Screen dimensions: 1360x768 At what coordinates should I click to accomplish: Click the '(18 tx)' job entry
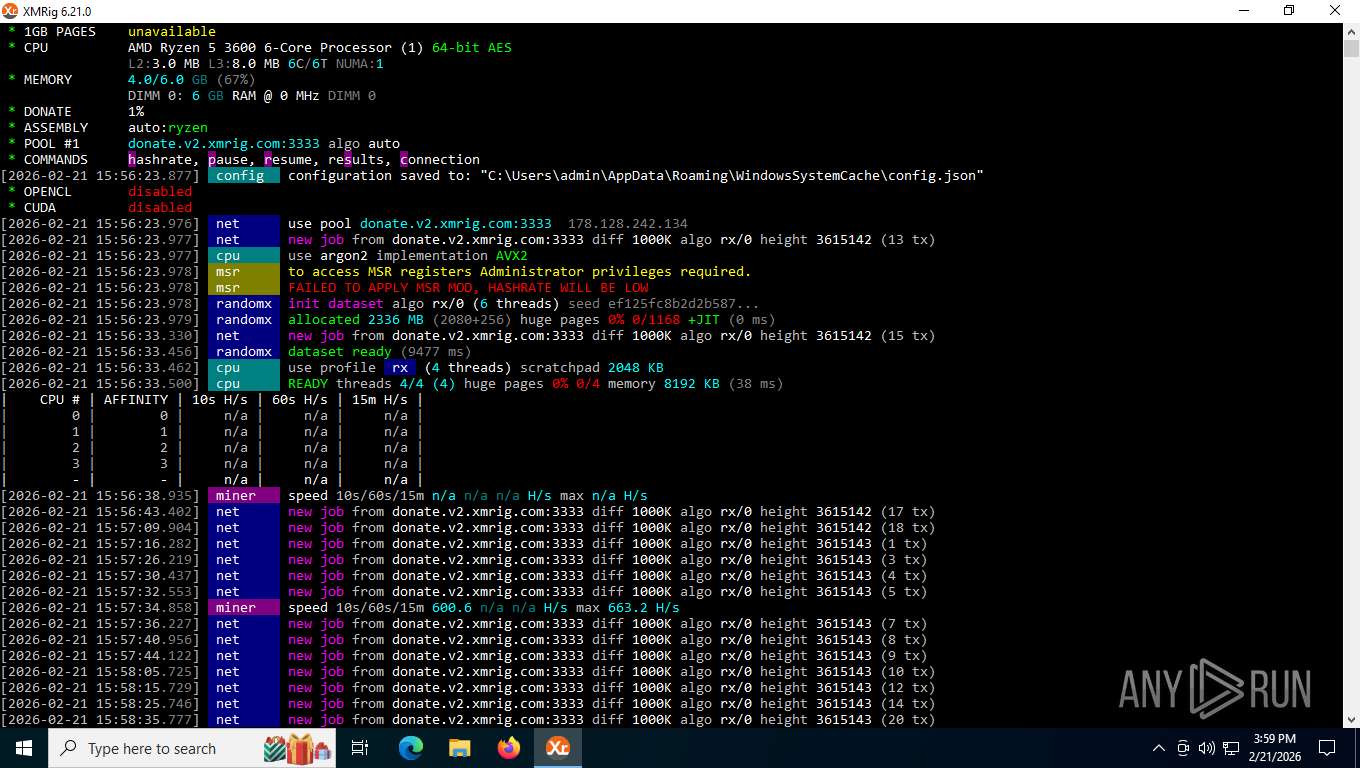(907, 527)
